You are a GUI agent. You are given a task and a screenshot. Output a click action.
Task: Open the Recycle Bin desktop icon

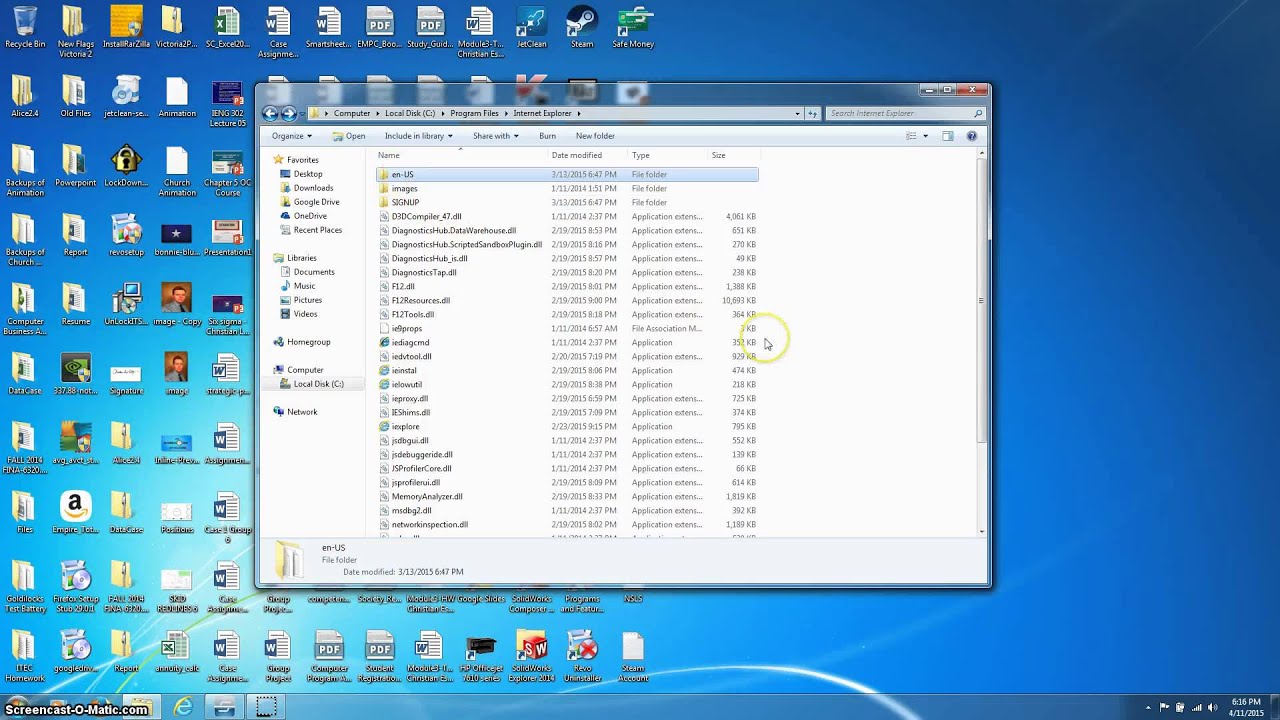[x=25, y=27]
